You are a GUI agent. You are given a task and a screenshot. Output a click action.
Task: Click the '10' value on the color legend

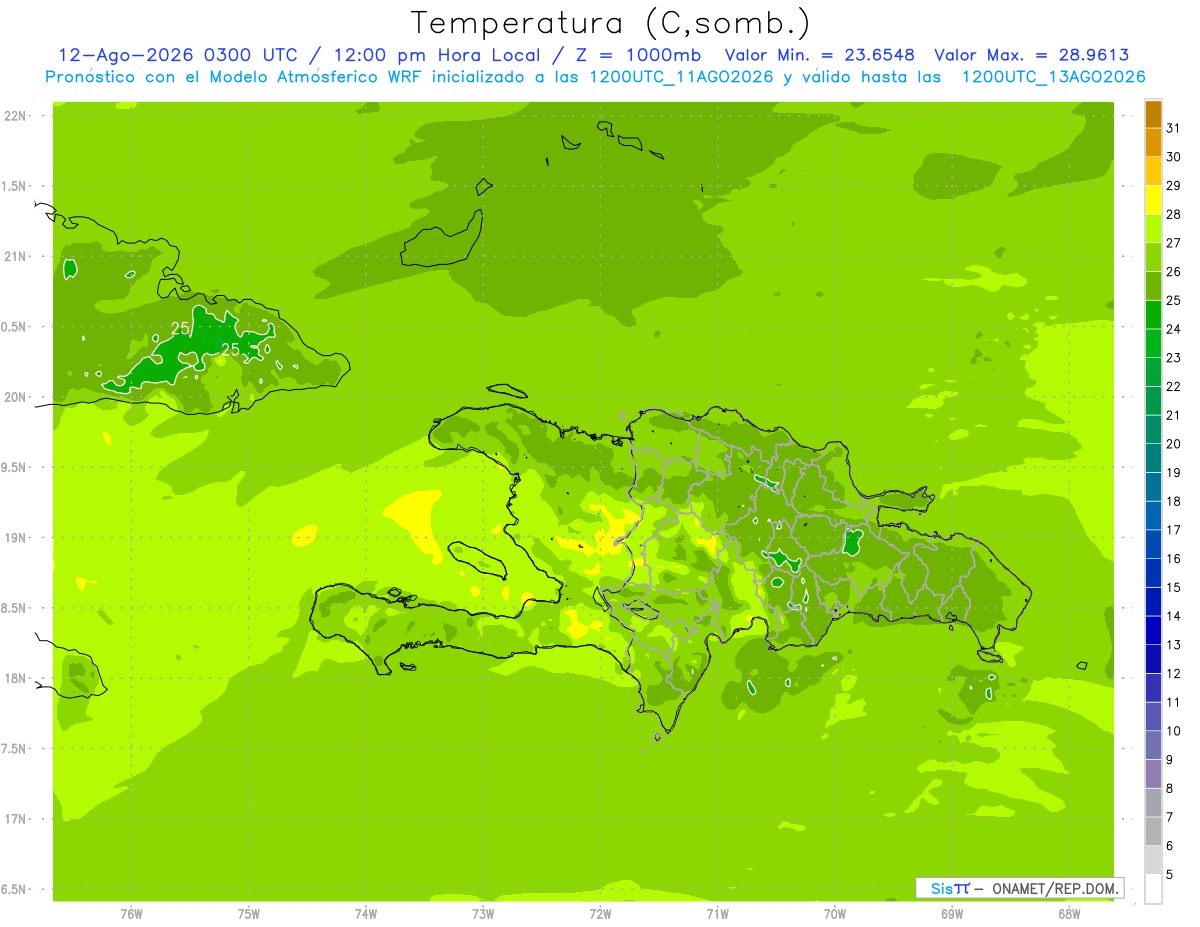(1174, 731)
